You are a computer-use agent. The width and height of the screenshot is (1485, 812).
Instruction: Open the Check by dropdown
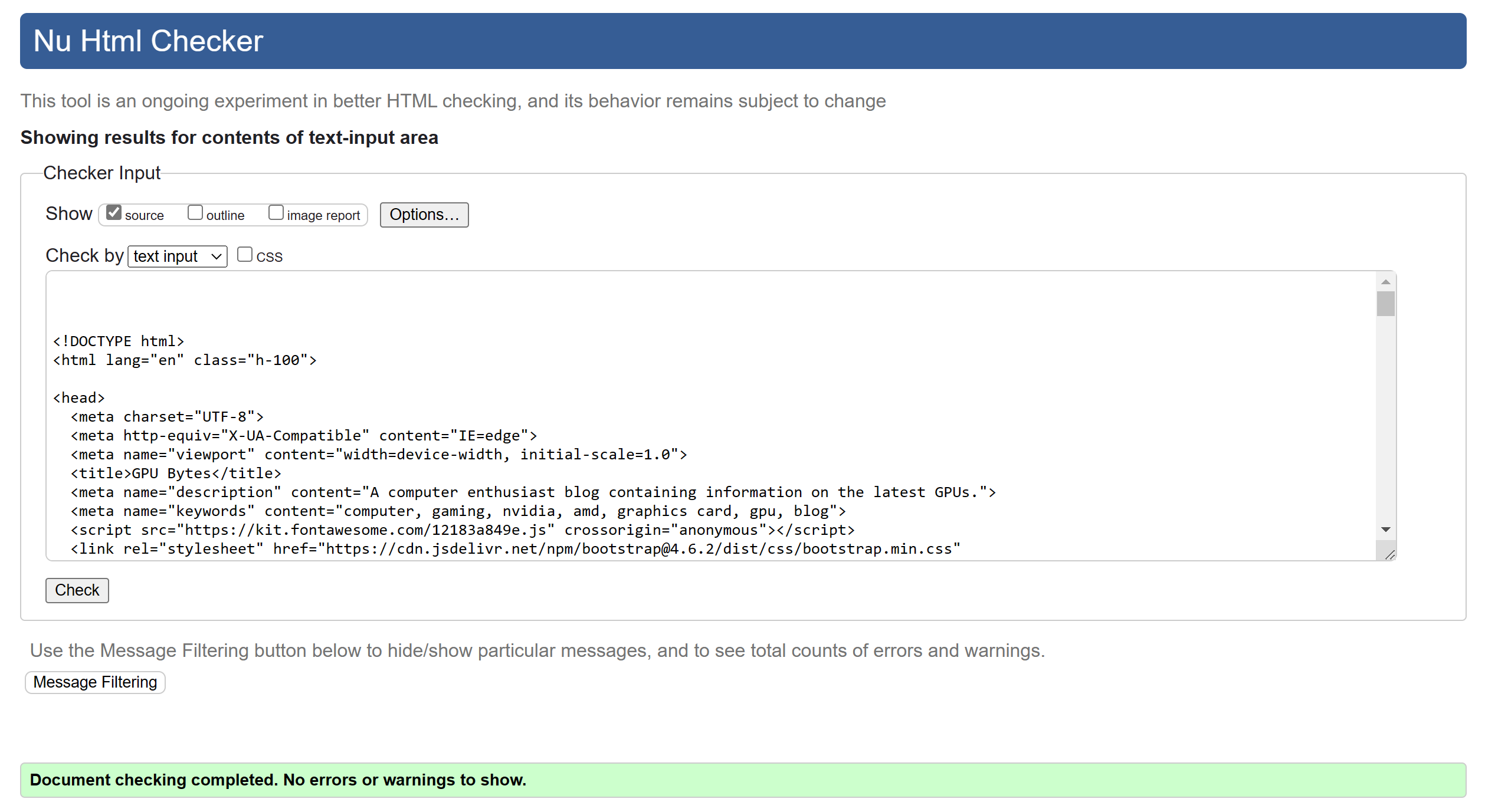coord(177,257)
